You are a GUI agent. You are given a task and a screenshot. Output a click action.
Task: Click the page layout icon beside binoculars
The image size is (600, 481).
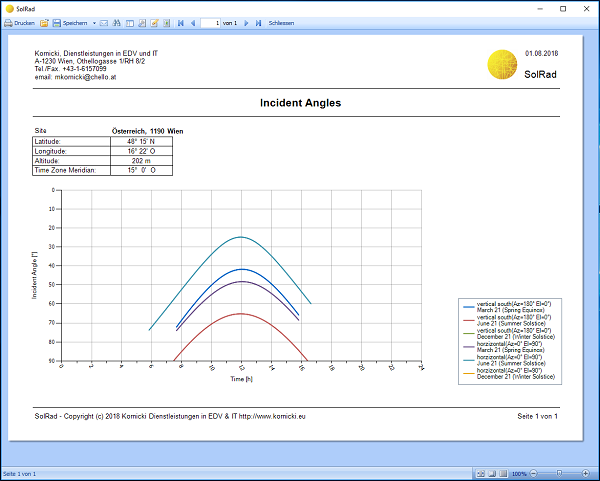[x=129, y=22]
